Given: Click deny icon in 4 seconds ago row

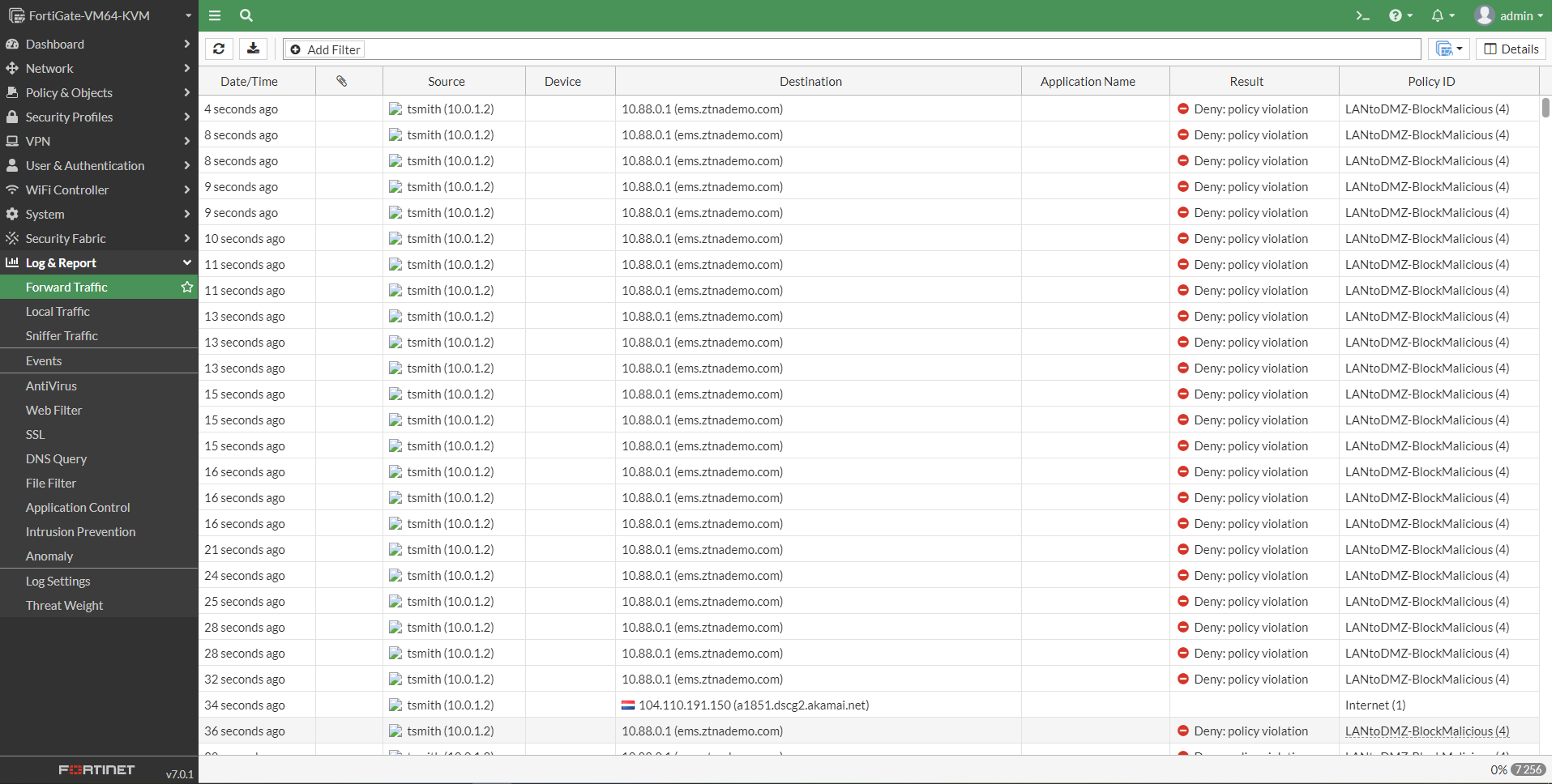Looking at the screenshot, I should (x=1183, y=109).
